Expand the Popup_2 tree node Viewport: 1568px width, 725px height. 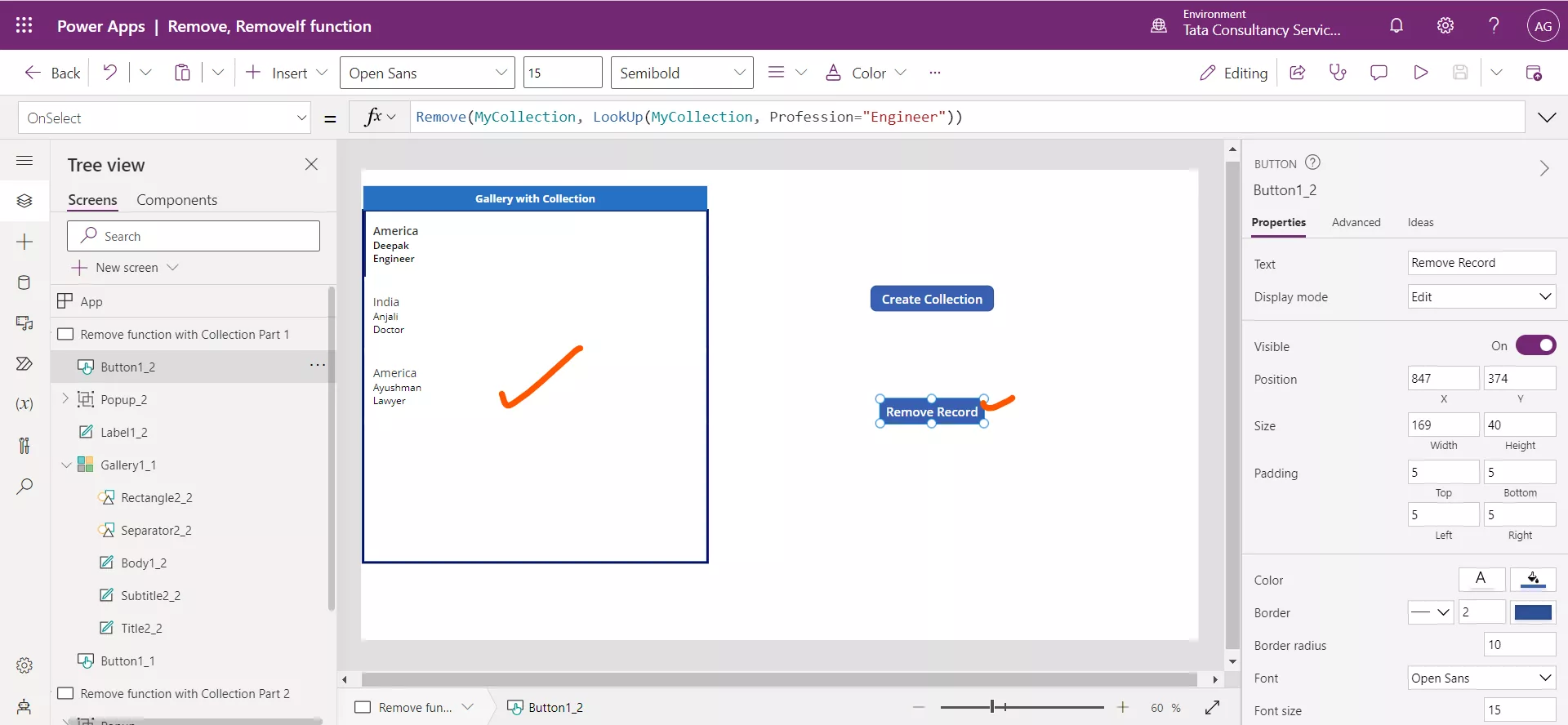point(65,398)
